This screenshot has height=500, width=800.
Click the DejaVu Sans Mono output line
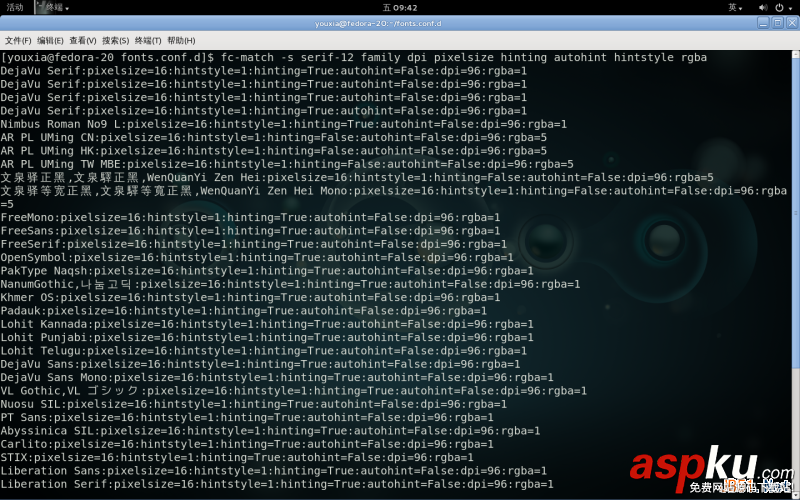[x=277, y=377]
